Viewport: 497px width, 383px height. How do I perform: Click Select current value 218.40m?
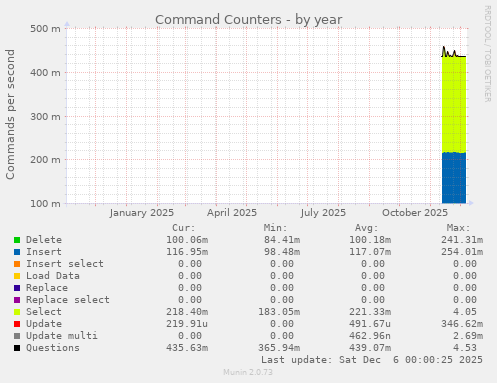point(187,312)
